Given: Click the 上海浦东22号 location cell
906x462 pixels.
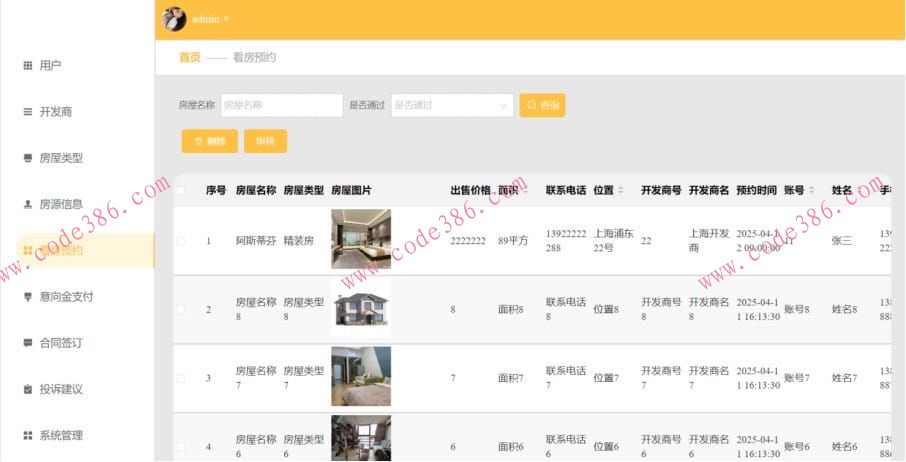Looking at the screenshot, I should click(614, 241).
